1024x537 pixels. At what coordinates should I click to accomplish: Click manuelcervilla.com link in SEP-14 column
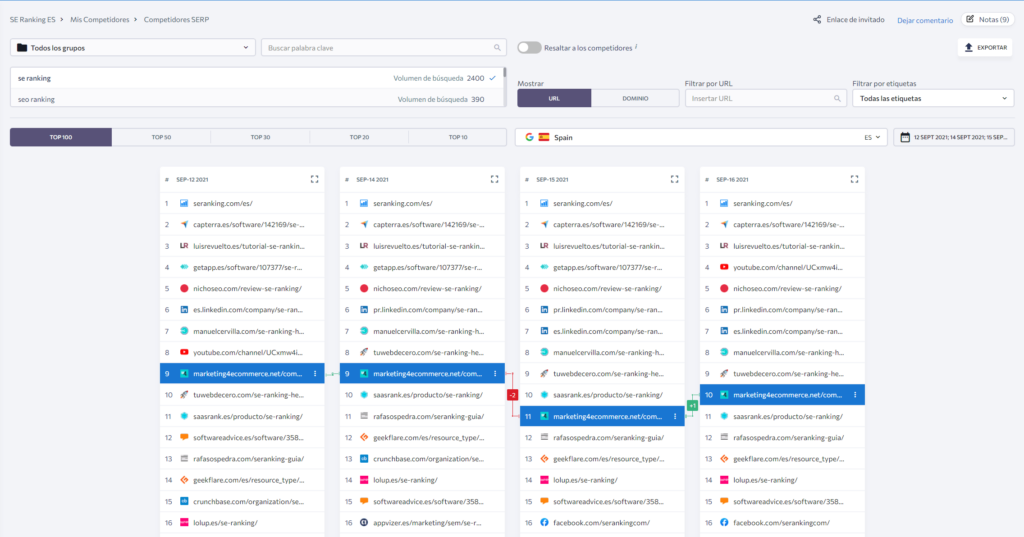tap(428, 331)
